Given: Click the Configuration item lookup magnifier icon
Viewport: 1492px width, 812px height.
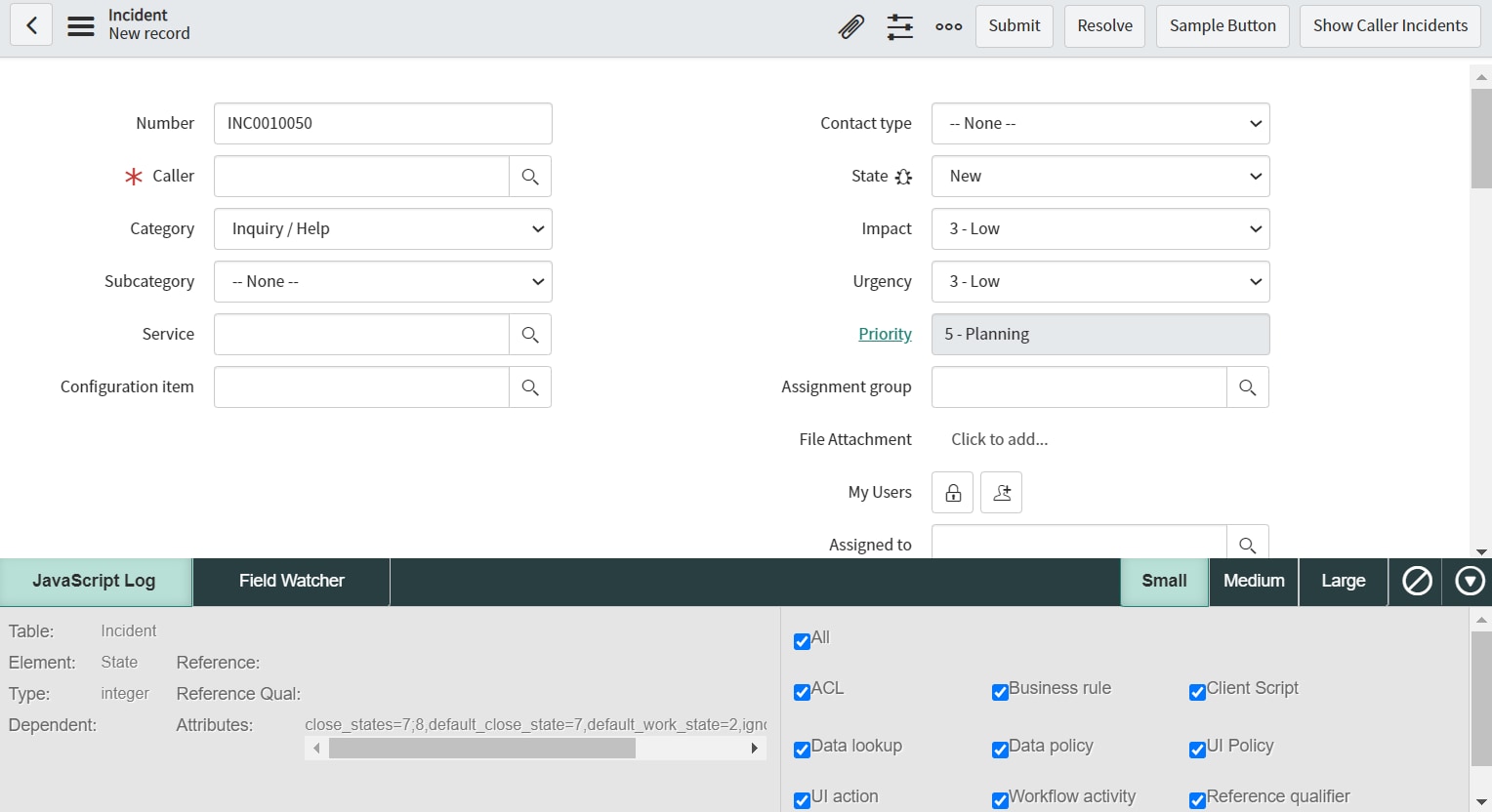Looking at the screenshot, I should pos(530,387).
